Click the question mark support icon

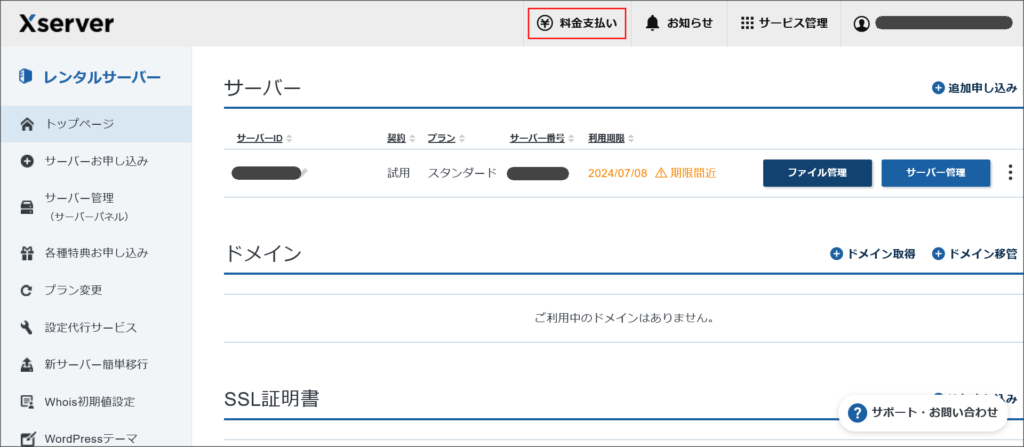click(x=856, y=412)
